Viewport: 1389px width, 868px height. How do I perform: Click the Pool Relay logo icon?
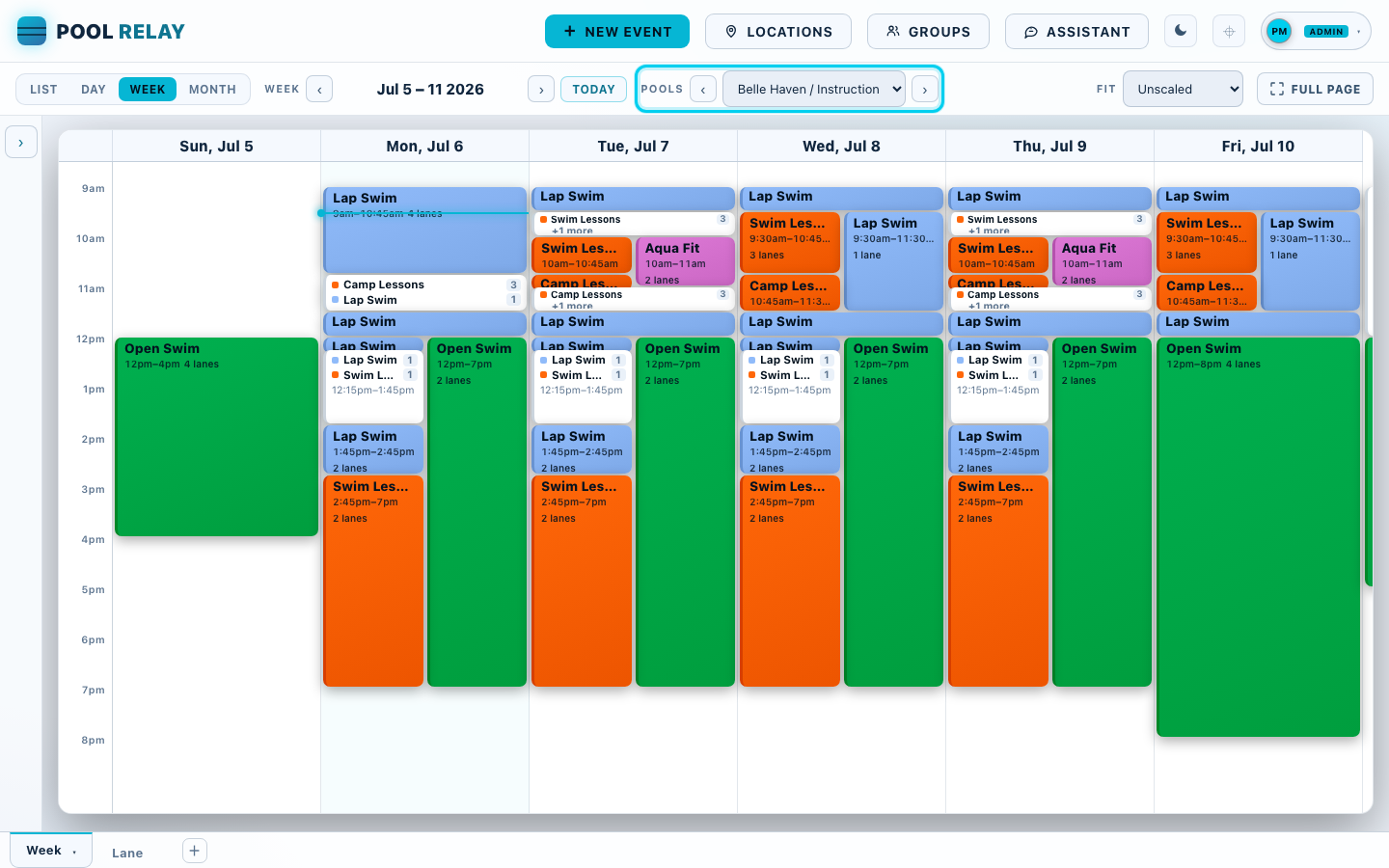[32, 31]
